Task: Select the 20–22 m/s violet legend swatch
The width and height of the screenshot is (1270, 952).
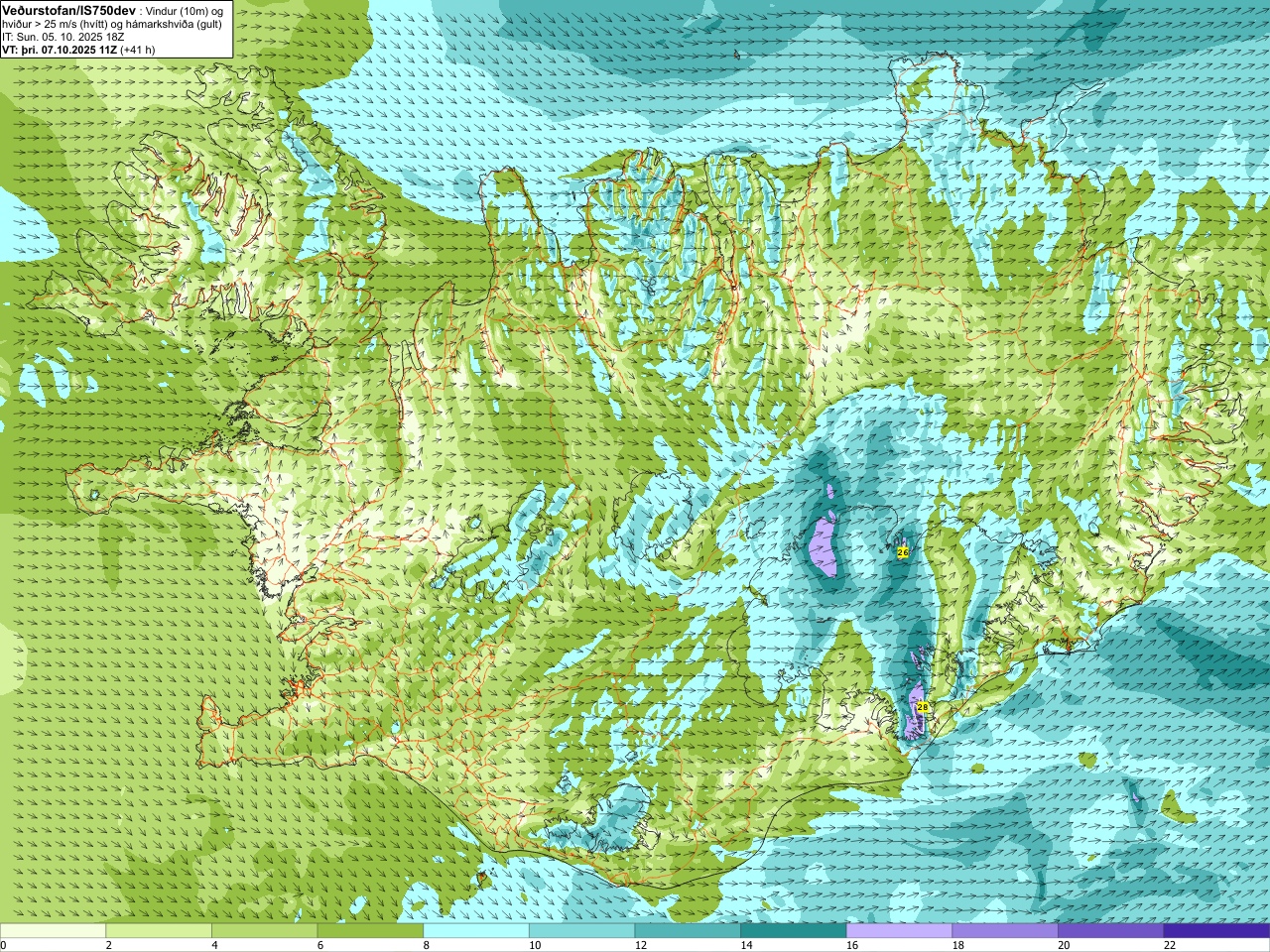Action: click(x=1111, y=931)
